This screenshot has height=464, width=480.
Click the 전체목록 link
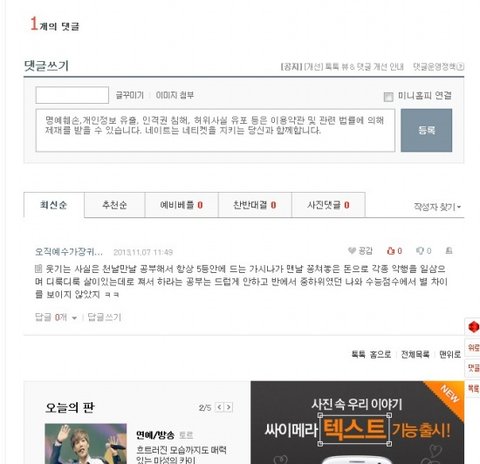pos(415,354)
